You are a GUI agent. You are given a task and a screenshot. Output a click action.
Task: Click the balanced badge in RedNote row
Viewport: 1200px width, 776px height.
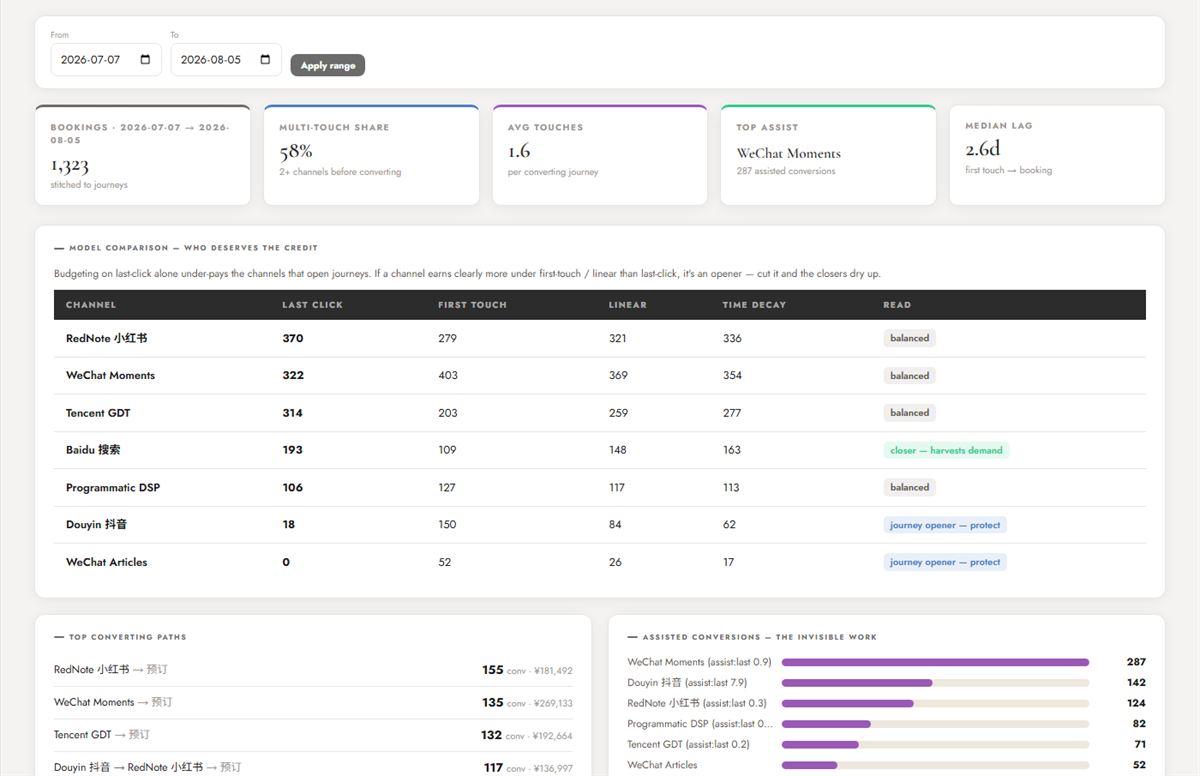910,338
